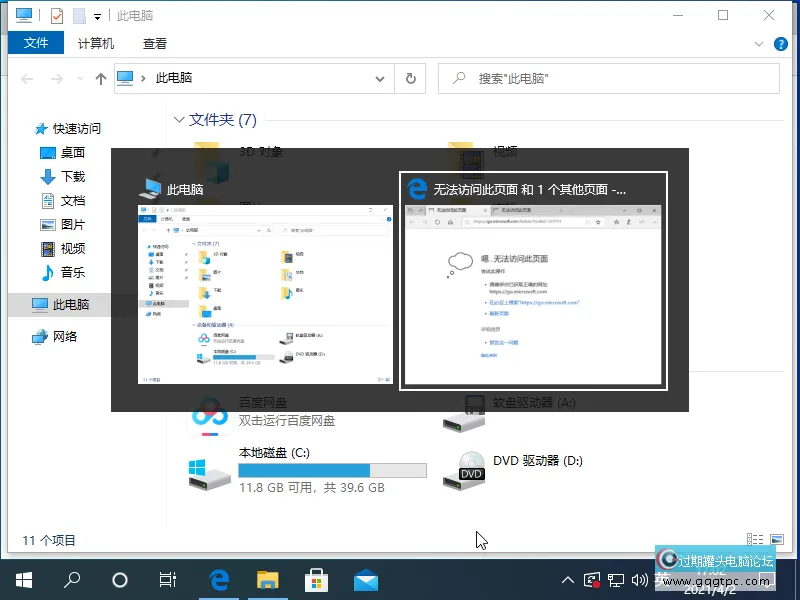Launch Microsoft Store from the taskbar
This screenshot has width=800, height=600.
[316, 580]
